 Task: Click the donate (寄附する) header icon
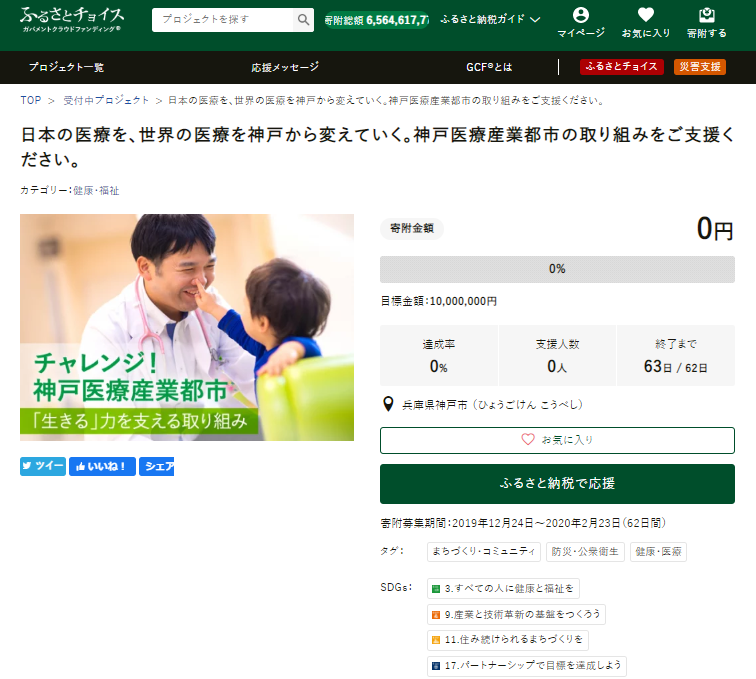707,23
